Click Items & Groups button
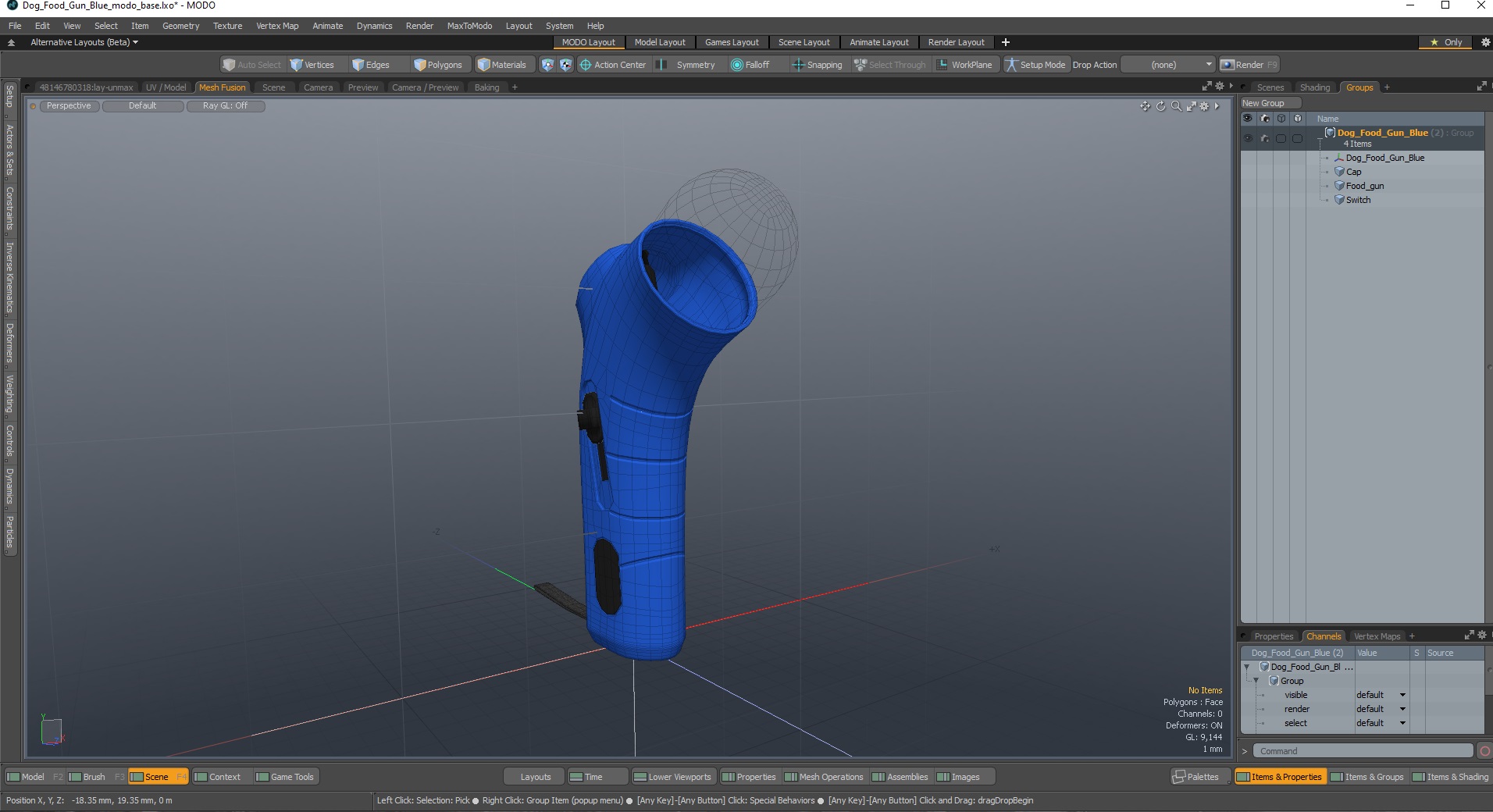 pos(1367,777)
